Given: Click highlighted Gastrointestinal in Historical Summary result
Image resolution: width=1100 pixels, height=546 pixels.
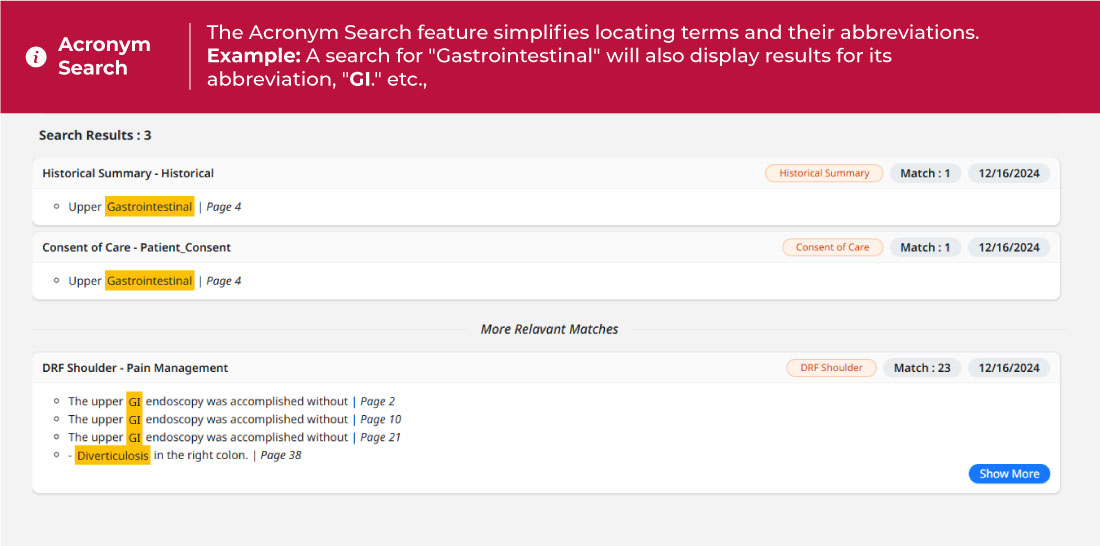Looking at the screenshot, I should click(150, 207).
